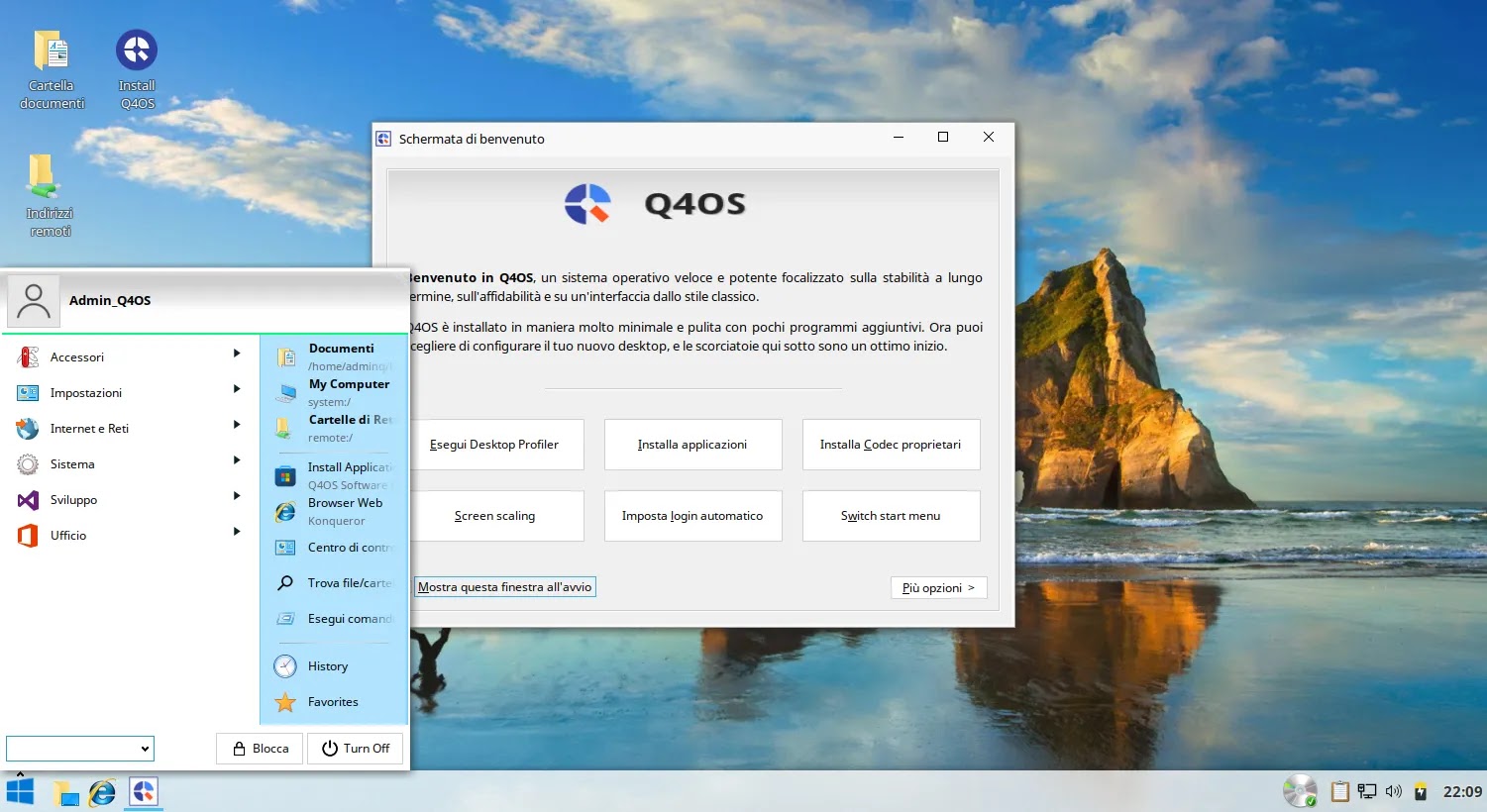The image size is (1487, 812).
Task: Expand the Sistema submenu arrow
Action: tap(237, 460)
